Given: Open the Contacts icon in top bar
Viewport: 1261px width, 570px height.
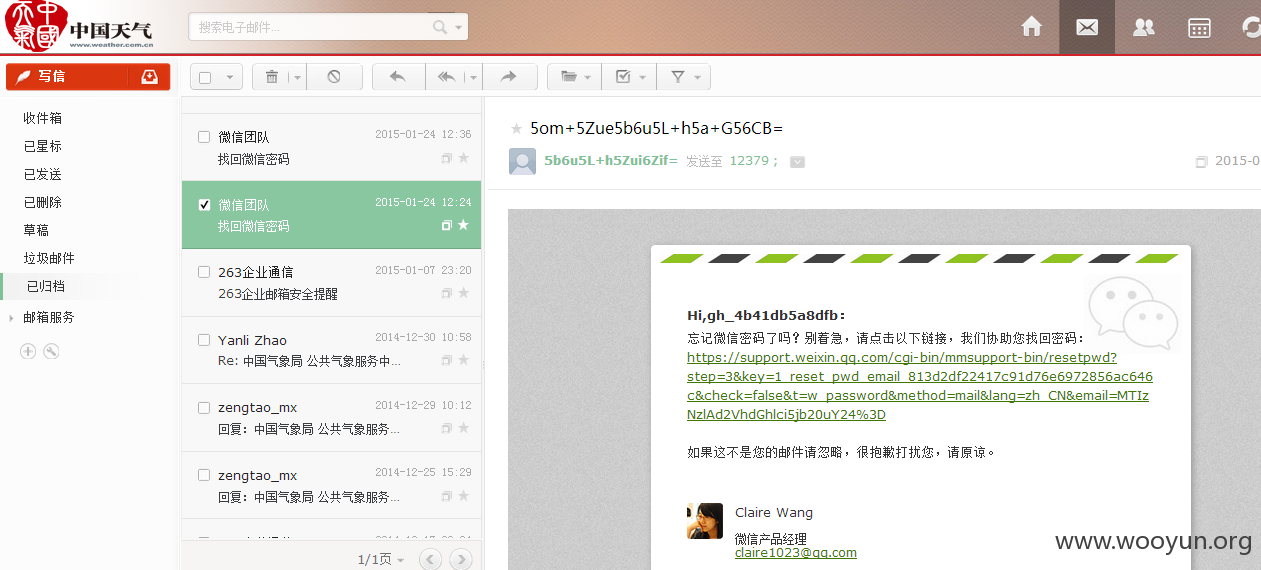Looking at the screenshot, I should click(x=1143, y=27).
